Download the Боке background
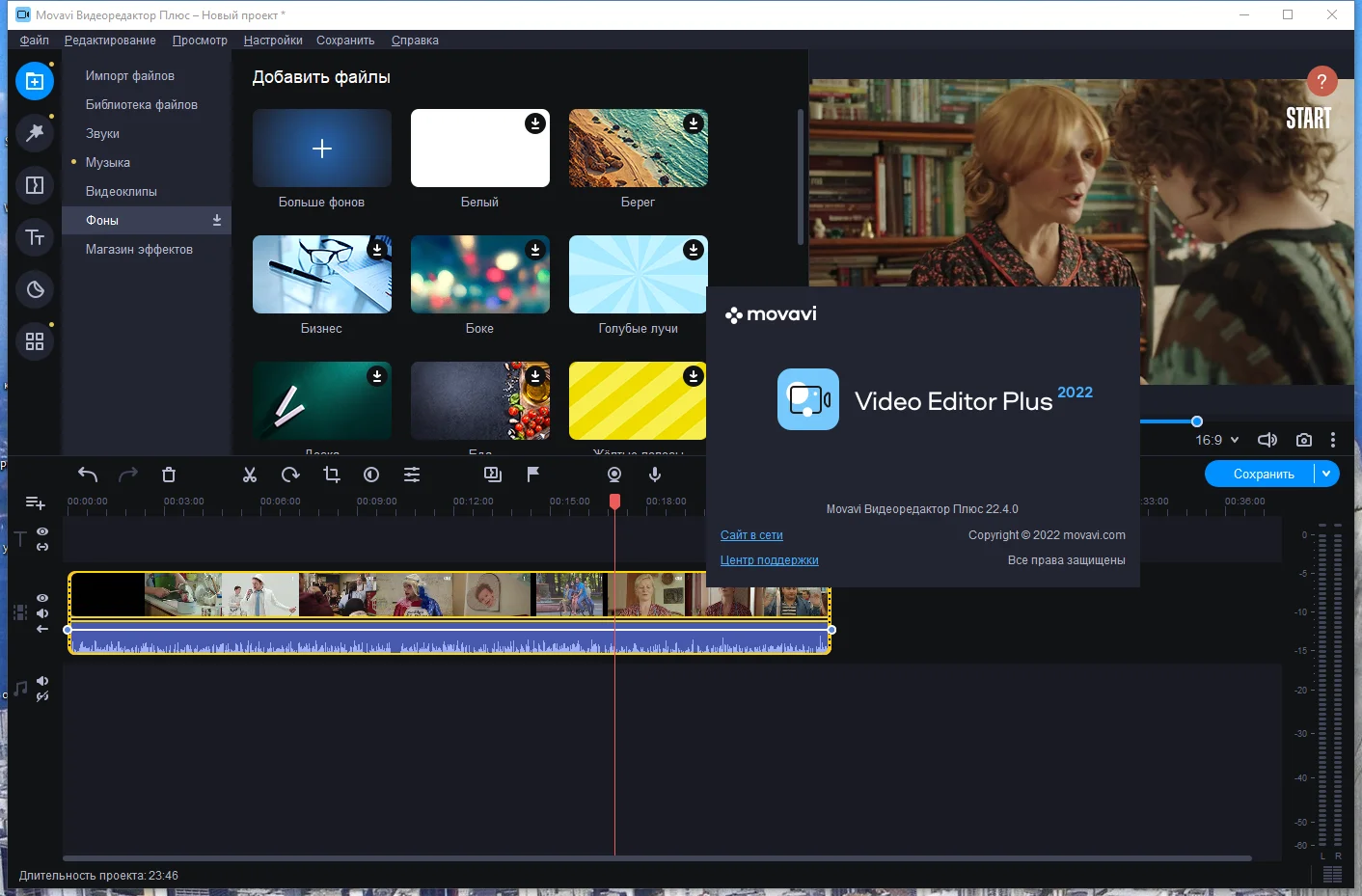Image resolution: width=1362 pixels, height=896 pixels. coord(535,250)
